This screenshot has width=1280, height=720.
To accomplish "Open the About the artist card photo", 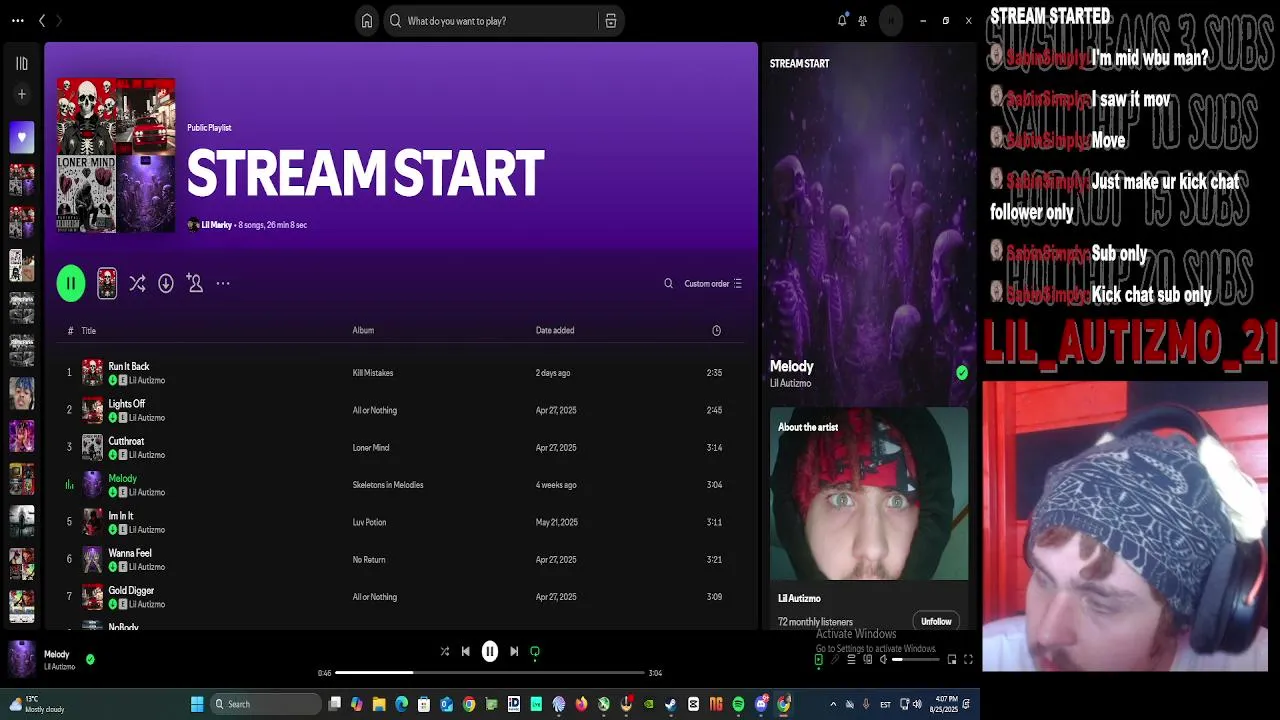I will pos(869,493).
